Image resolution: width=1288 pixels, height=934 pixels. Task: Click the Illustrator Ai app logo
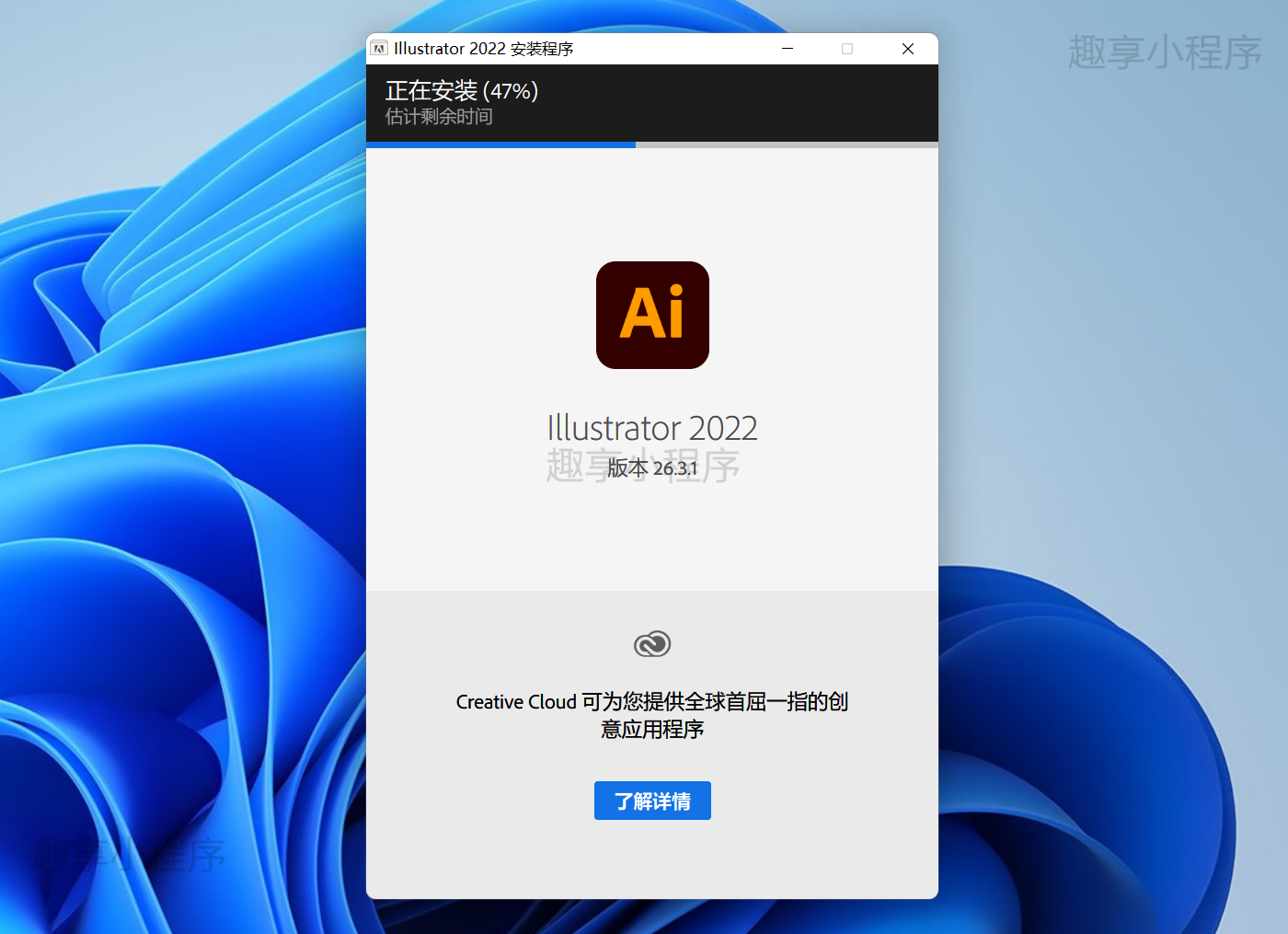(652, 315)
